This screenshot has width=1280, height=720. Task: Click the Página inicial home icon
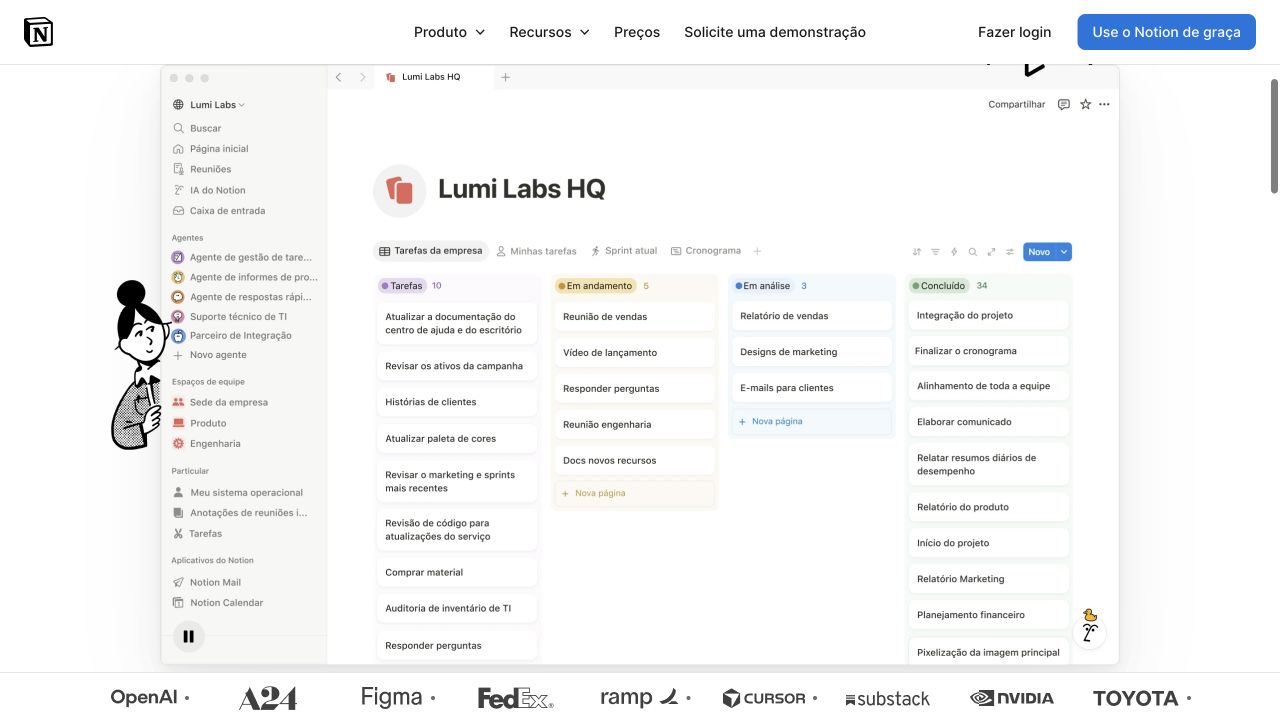pyautogui.click(x=179, y=149)
